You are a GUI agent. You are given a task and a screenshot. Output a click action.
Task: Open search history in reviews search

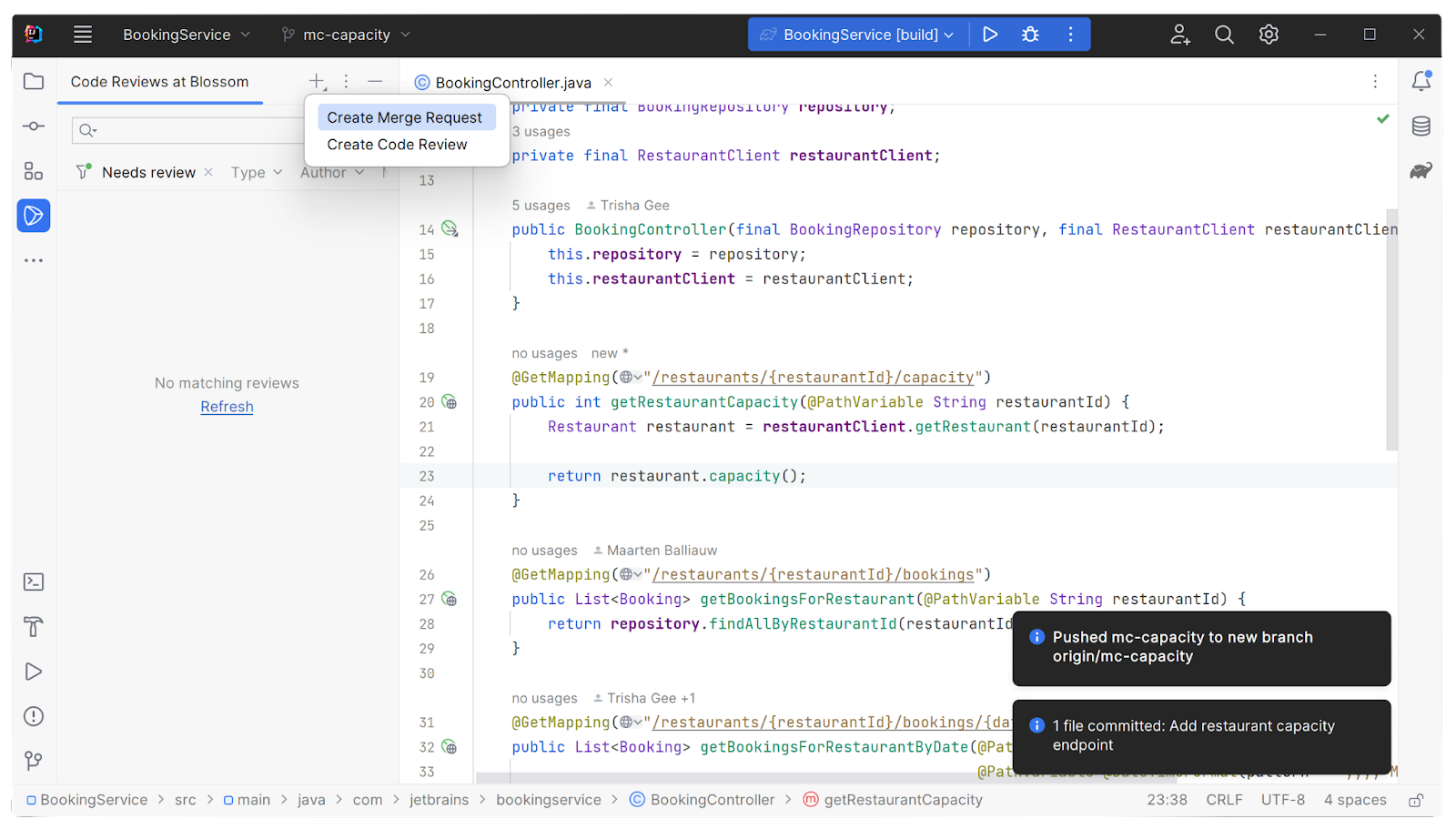point(88,130)
